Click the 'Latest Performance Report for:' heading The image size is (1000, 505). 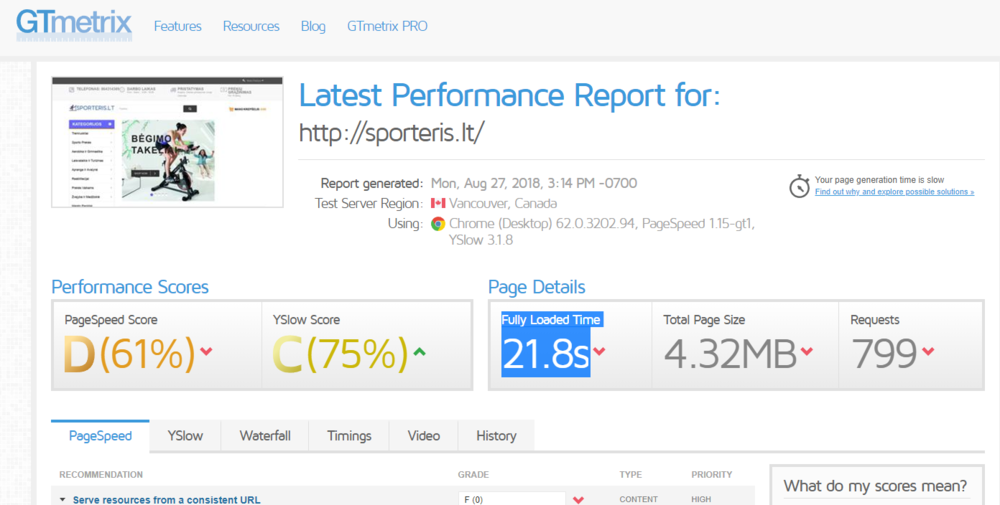(510, 96)
